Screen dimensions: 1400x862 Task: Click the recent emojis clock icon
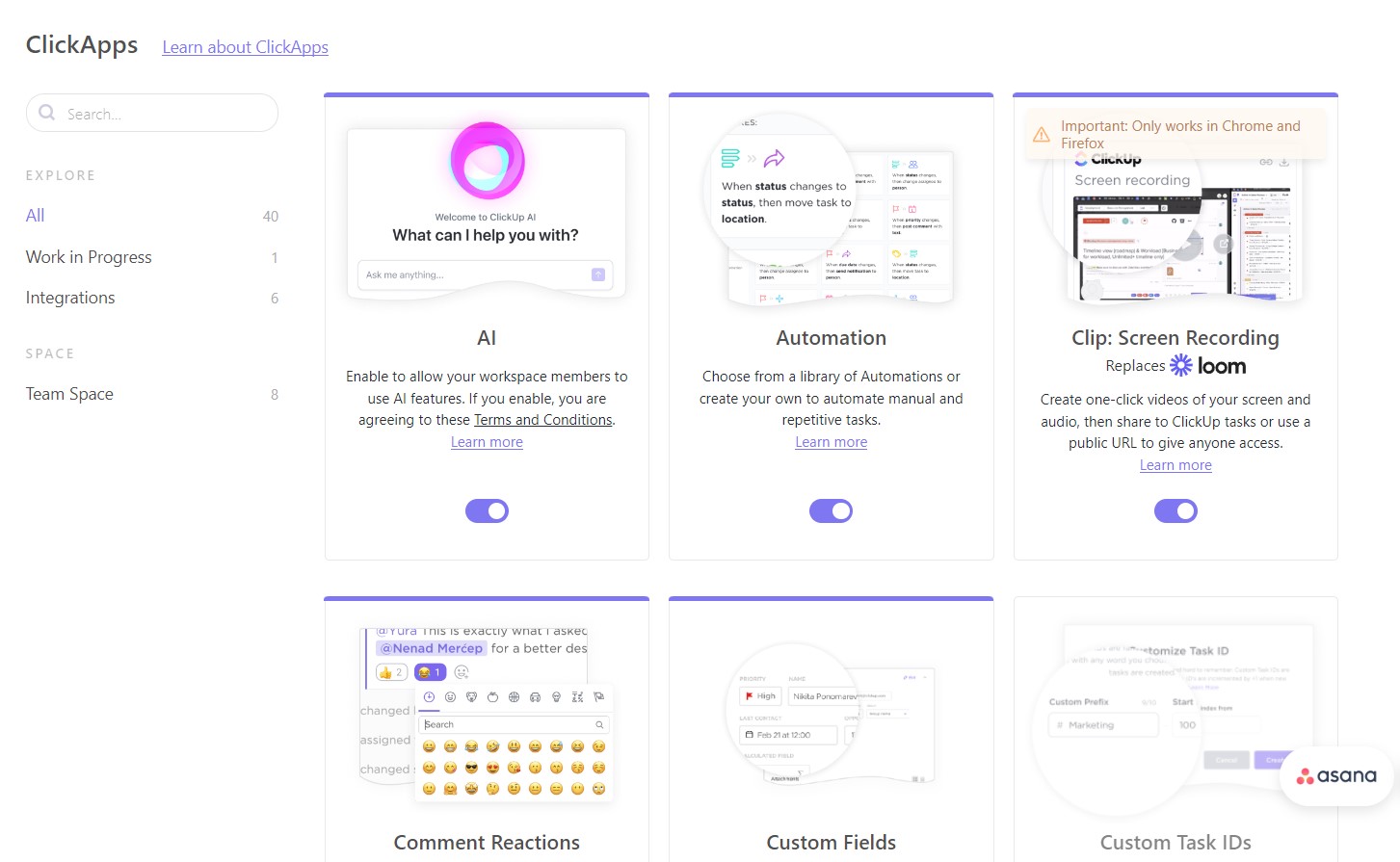(x=429, y=697)
